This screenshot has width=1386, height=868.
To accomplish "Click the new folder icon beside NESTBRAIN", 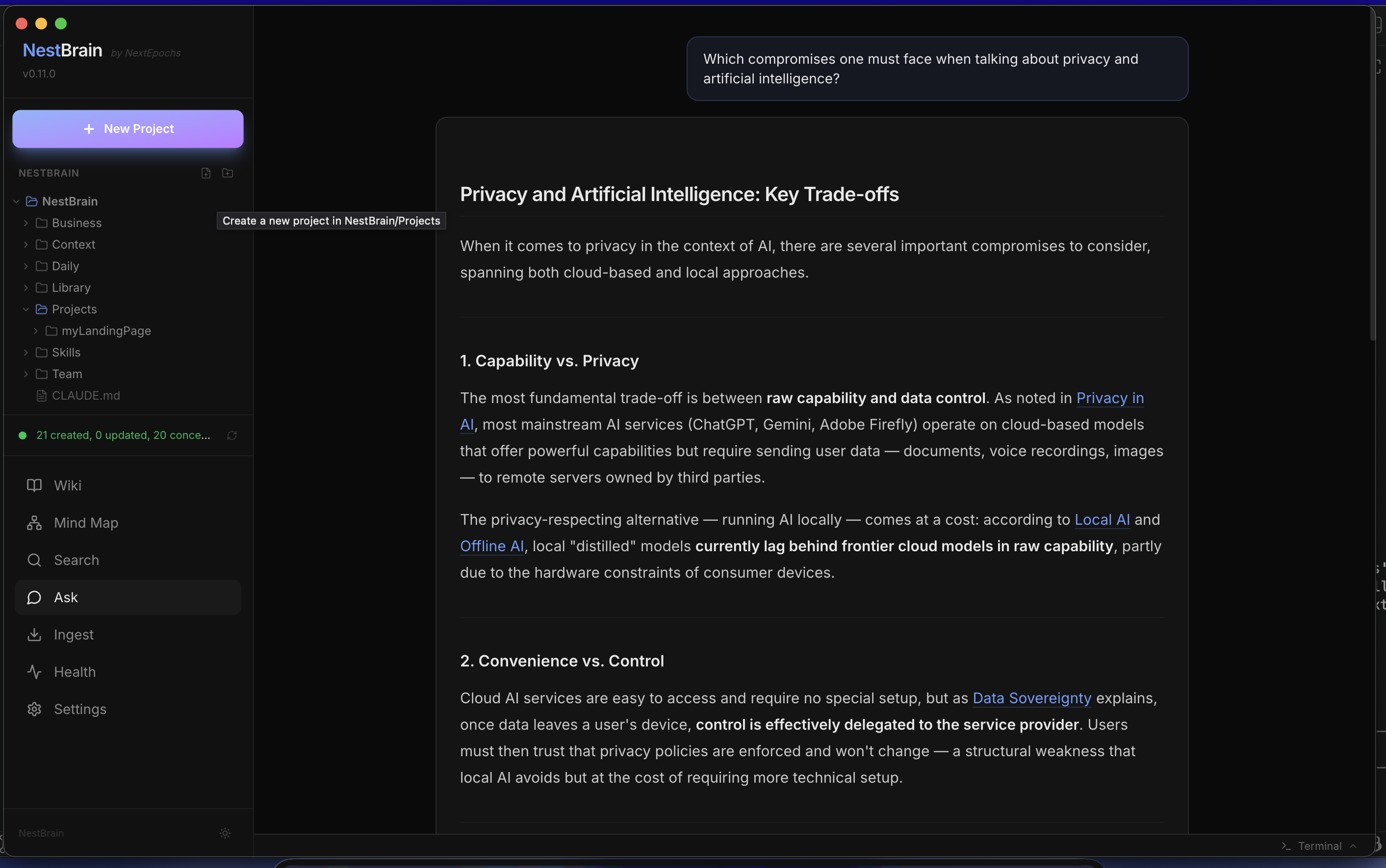I will pyautogui.click(x=228, y=173).
